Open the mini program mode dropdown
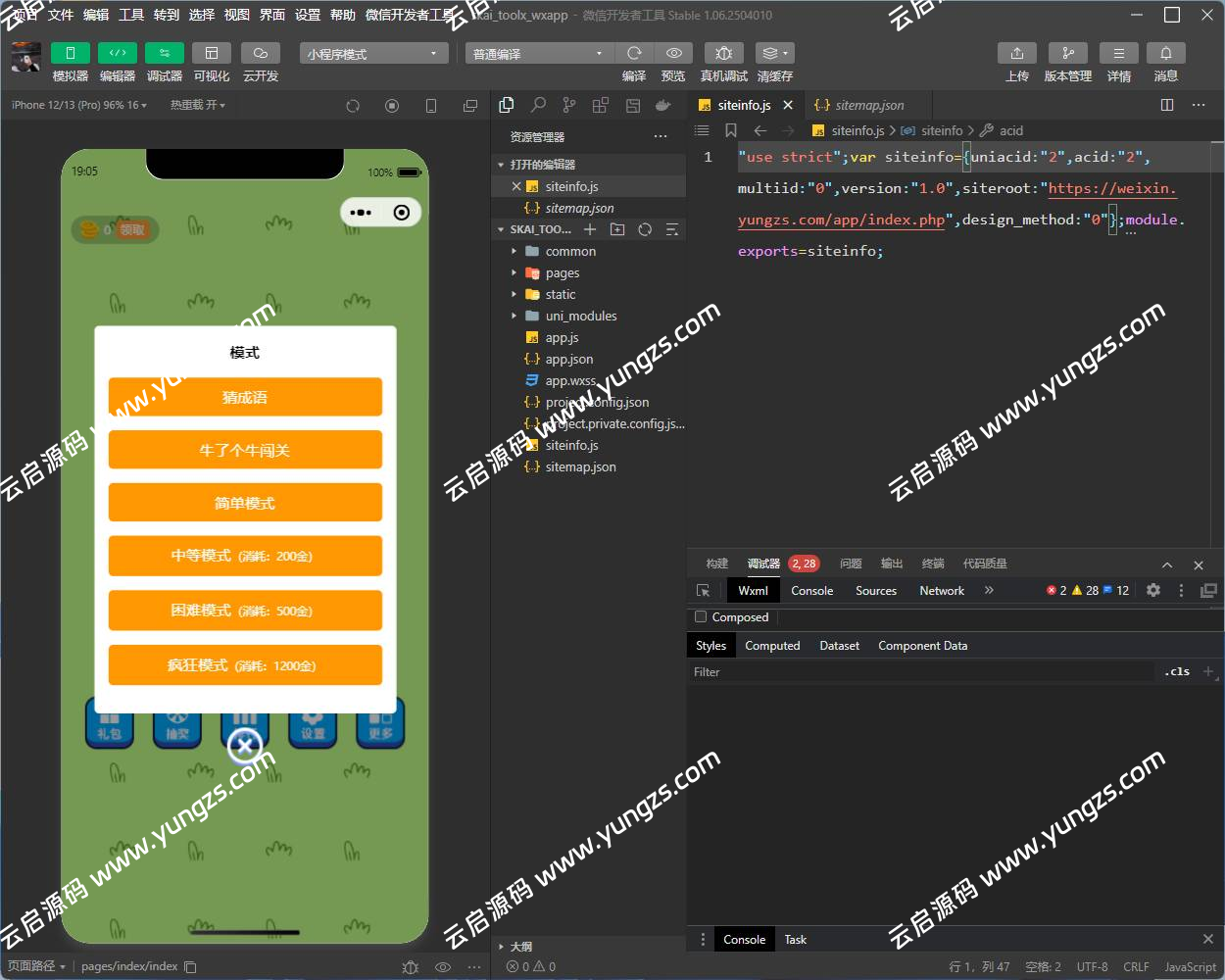Image resolution: width=1225 pixels, height=980 pixels. 372,54
